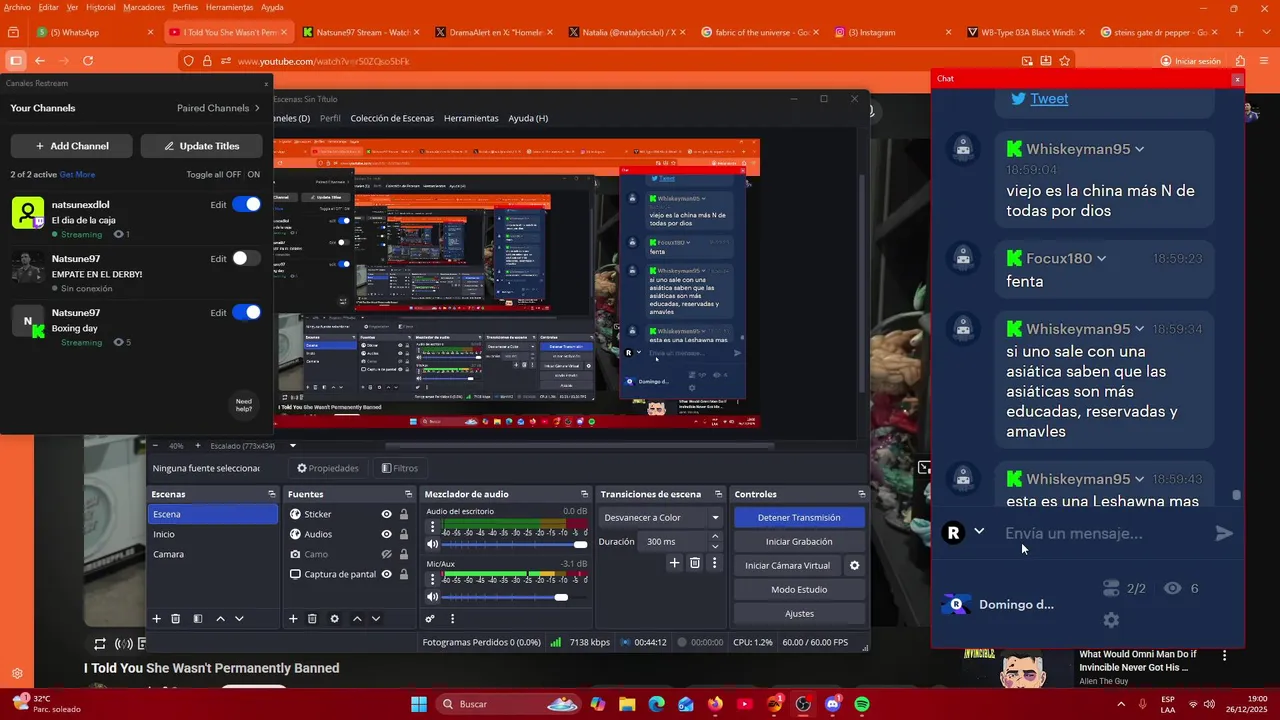Mute the Audio del escritorio speaker icon
Viewport: 1280px width, 720px height.
coord(432,544)
